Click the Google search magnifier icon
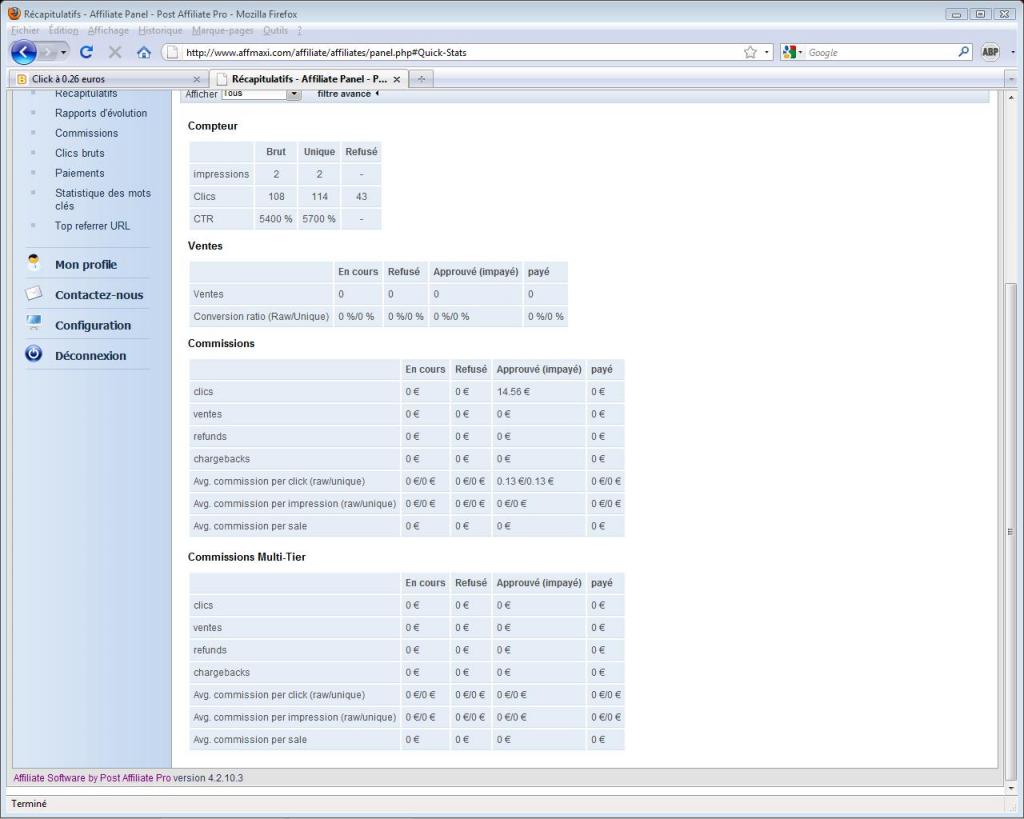 pyautogui.click(x=963, y=52)
